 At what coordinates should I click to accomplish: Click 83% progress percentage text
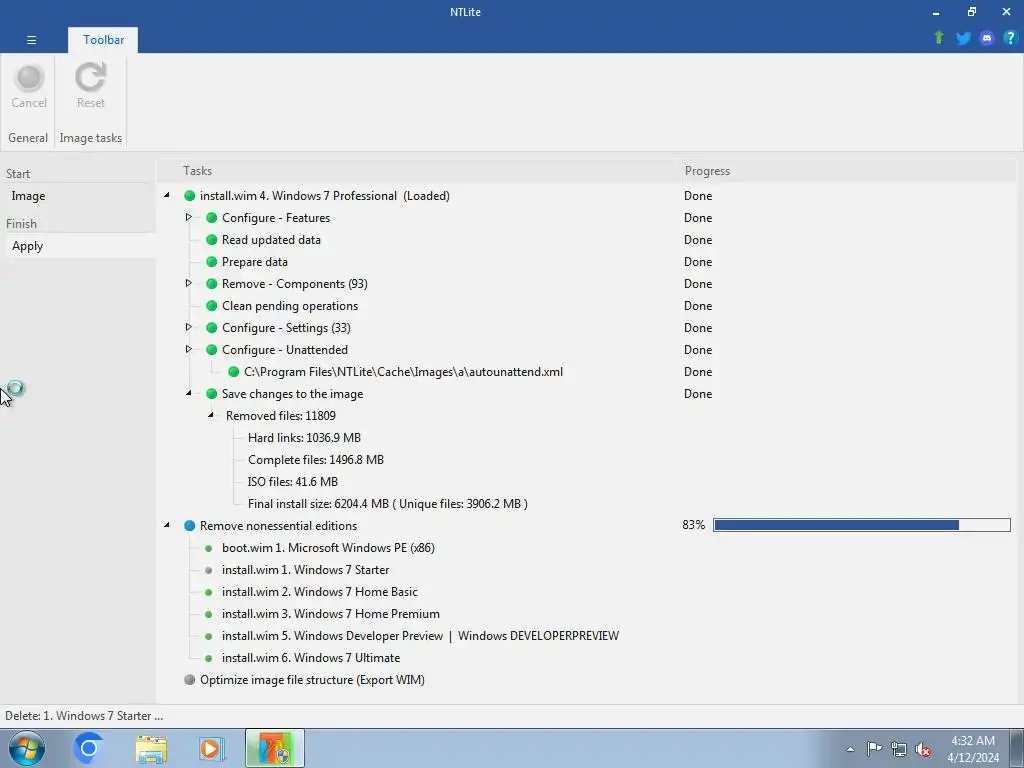point(694,525)
